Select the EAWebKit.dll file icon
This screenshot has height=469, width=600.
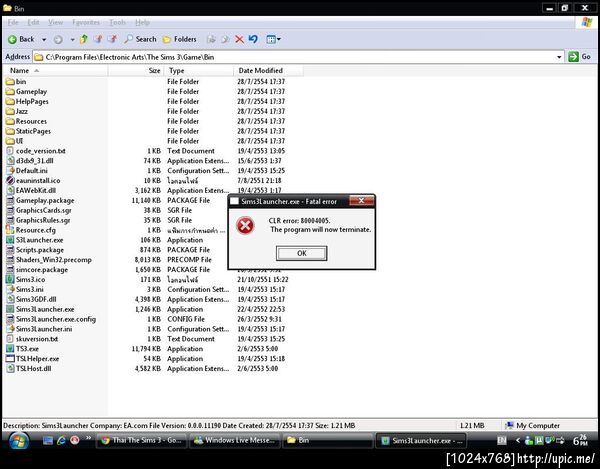click(x=10, y=191)
